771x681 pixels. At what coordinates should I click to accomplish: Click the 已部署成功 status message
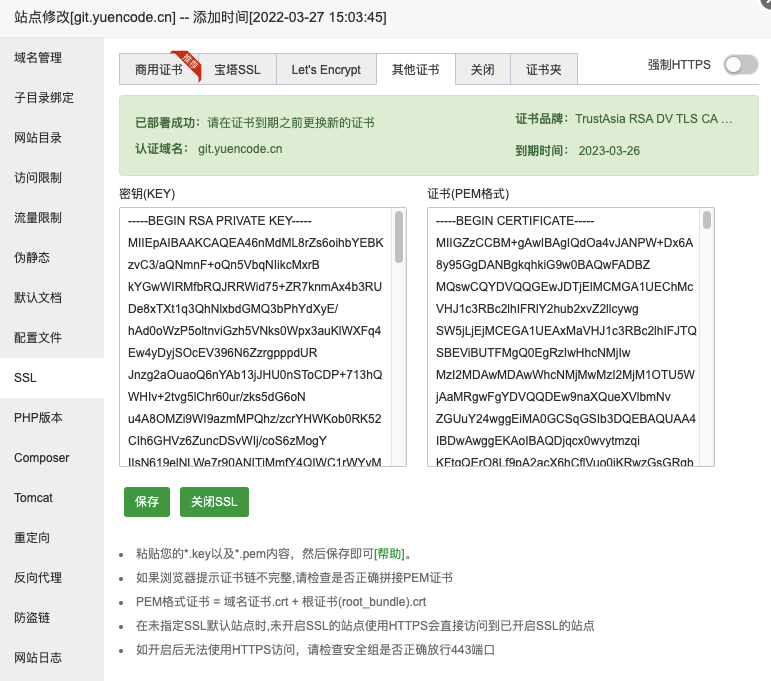click(x=255, y=122)
